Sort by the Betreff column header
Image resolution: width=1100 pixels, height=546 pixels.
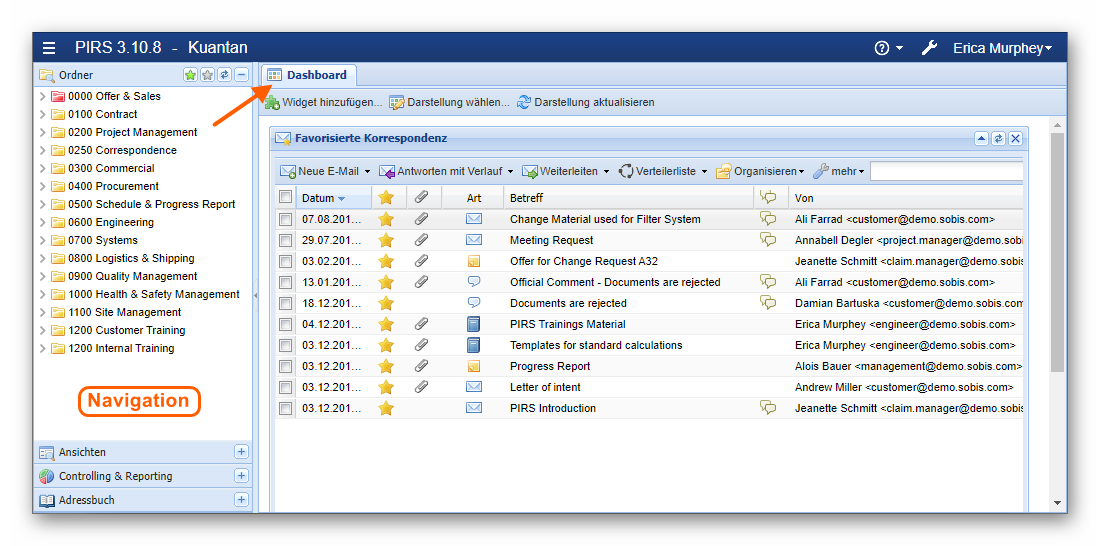[x=629, y=198]
